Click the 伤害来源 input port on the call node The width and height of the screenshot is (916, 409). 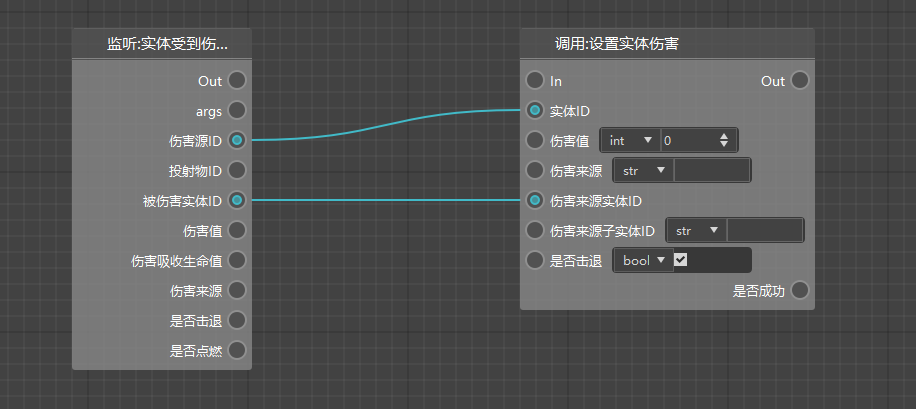click(x=535, y=171)
